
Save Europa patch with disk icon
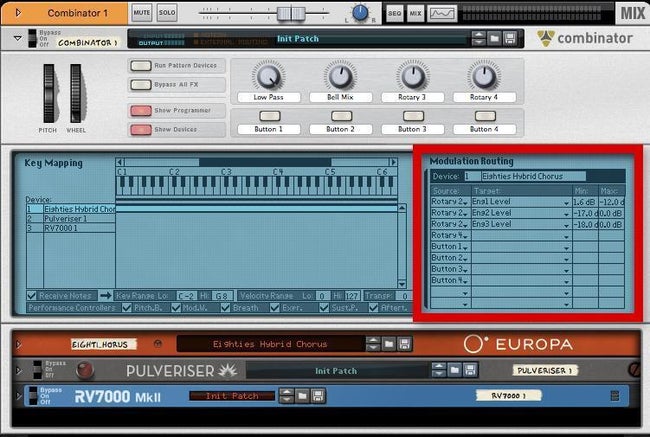click(405, 344)
